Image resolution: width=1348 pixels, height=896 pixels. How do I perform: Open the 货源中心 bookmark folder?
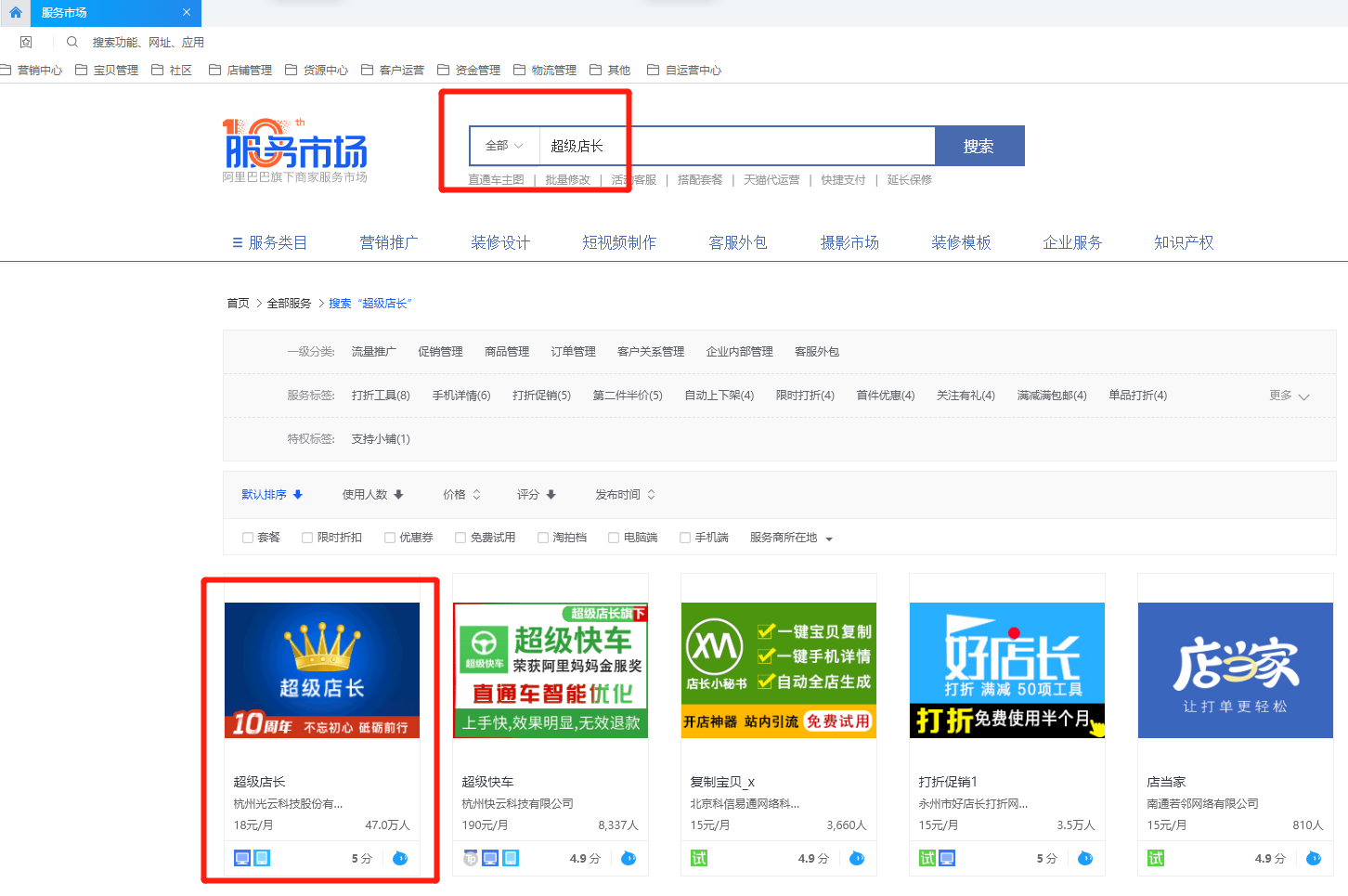[317, 70]
